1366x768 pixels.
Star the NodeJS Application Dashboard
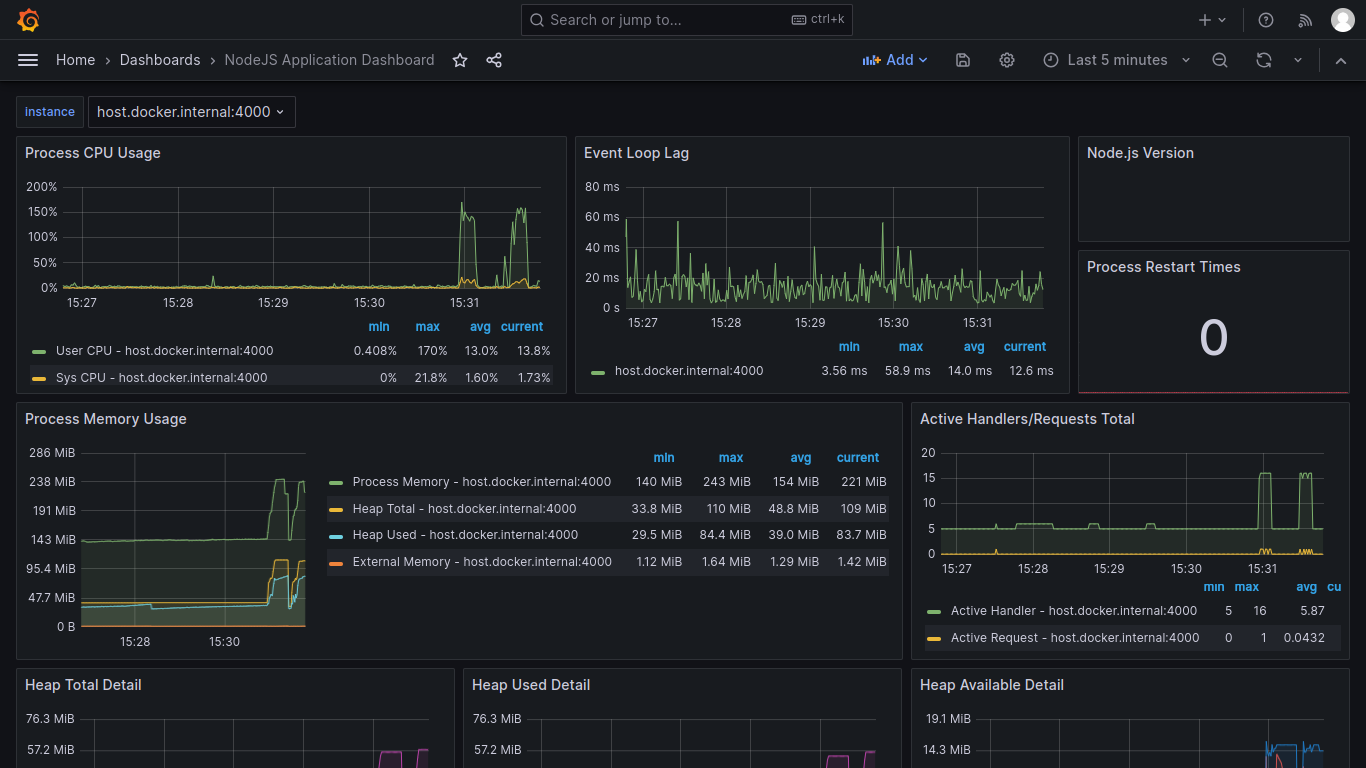(x=460, y=60)
